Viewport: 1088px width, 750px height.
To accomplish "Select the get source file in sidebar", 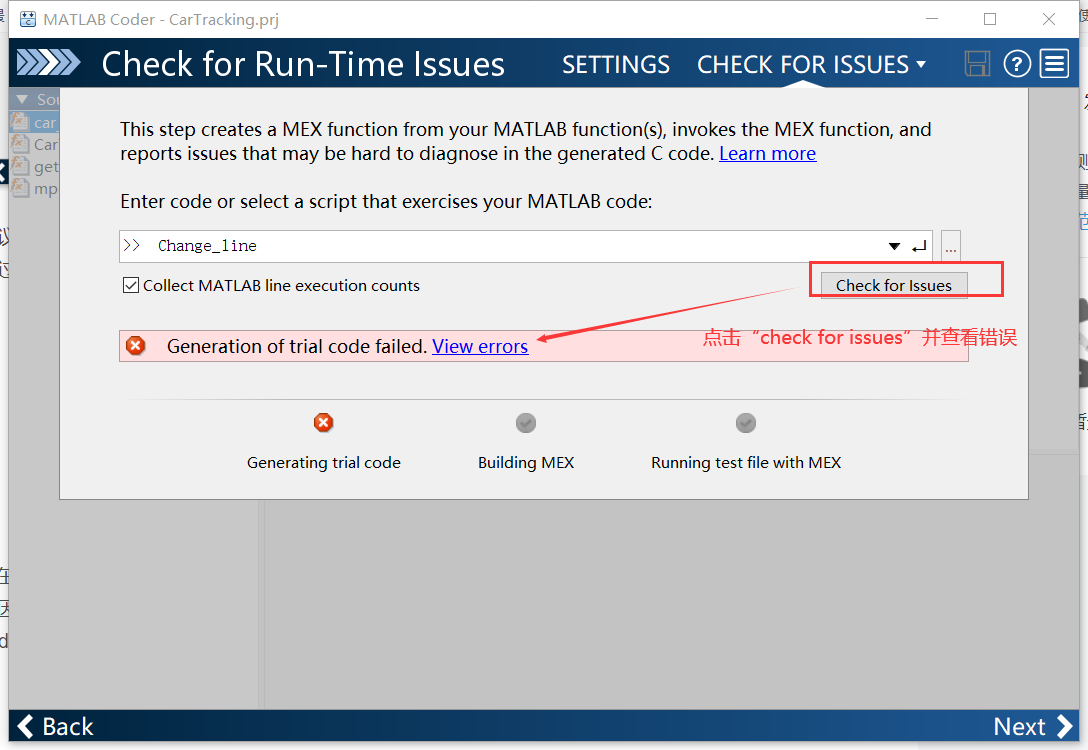I will (x=35, y=167).
